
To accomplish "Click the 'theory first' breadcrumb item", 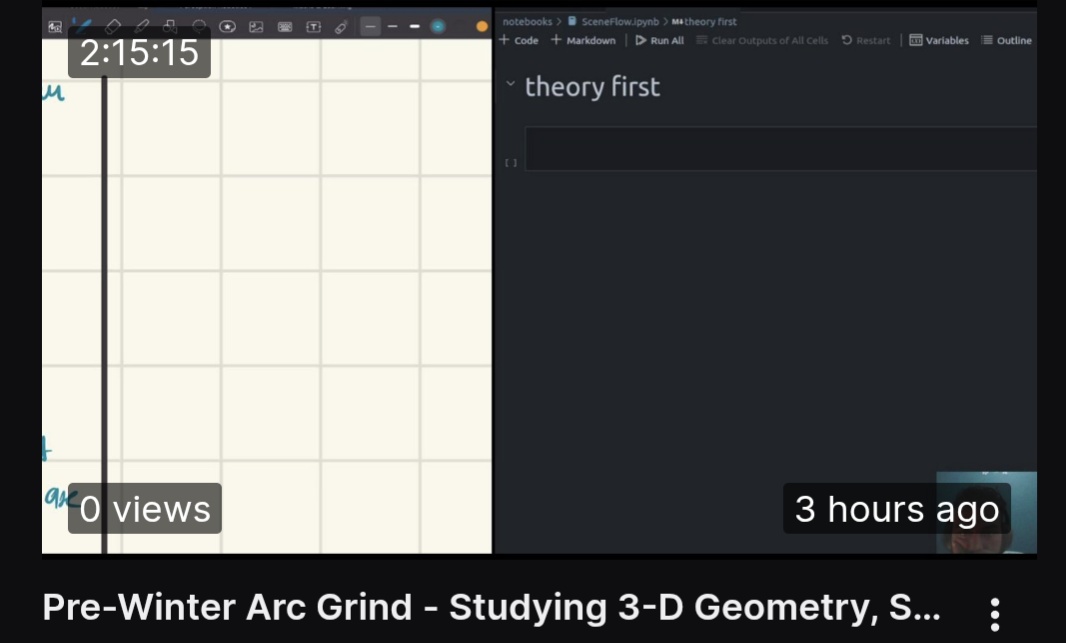I will click(704, 22).
